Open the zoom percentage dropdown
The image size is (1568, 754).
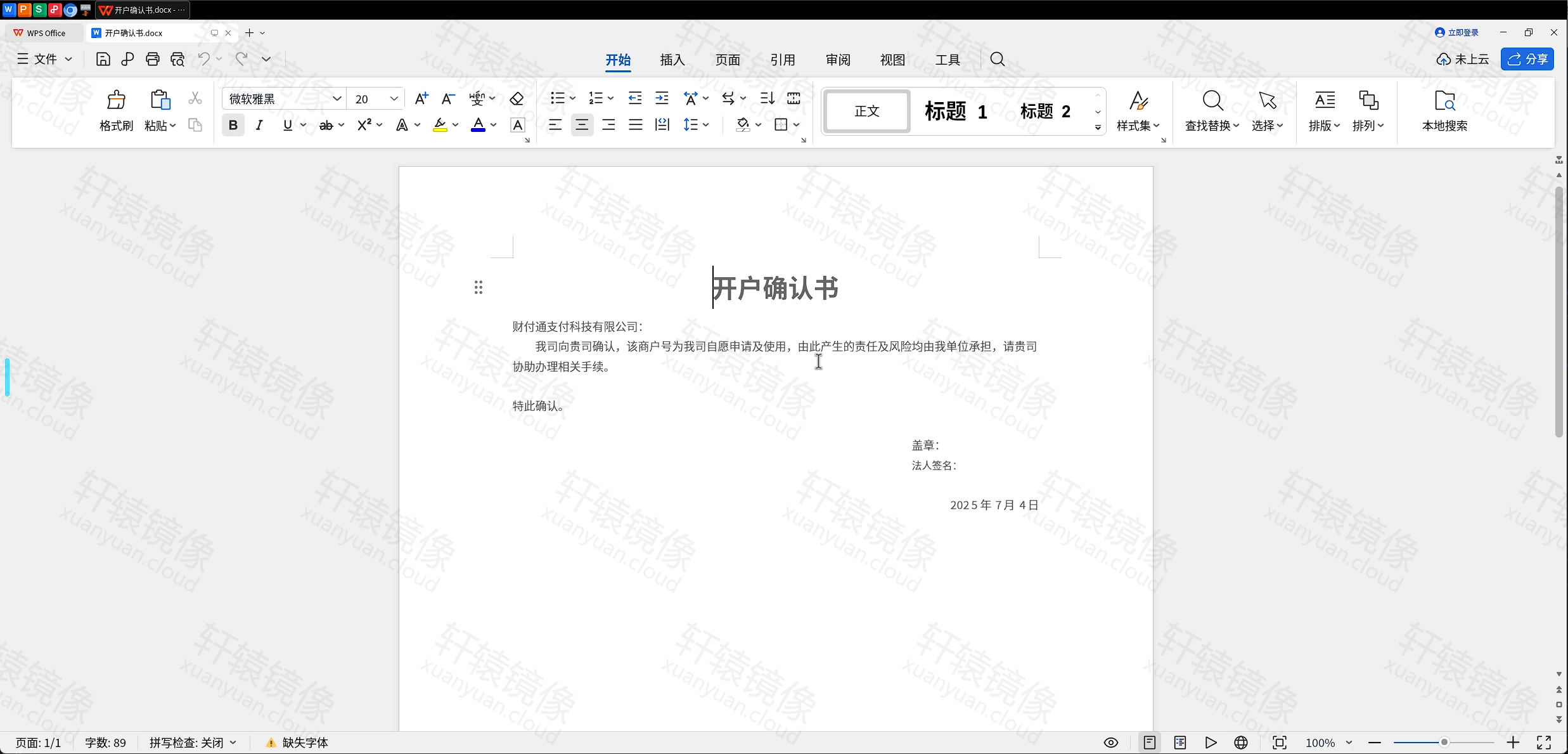1349,743
